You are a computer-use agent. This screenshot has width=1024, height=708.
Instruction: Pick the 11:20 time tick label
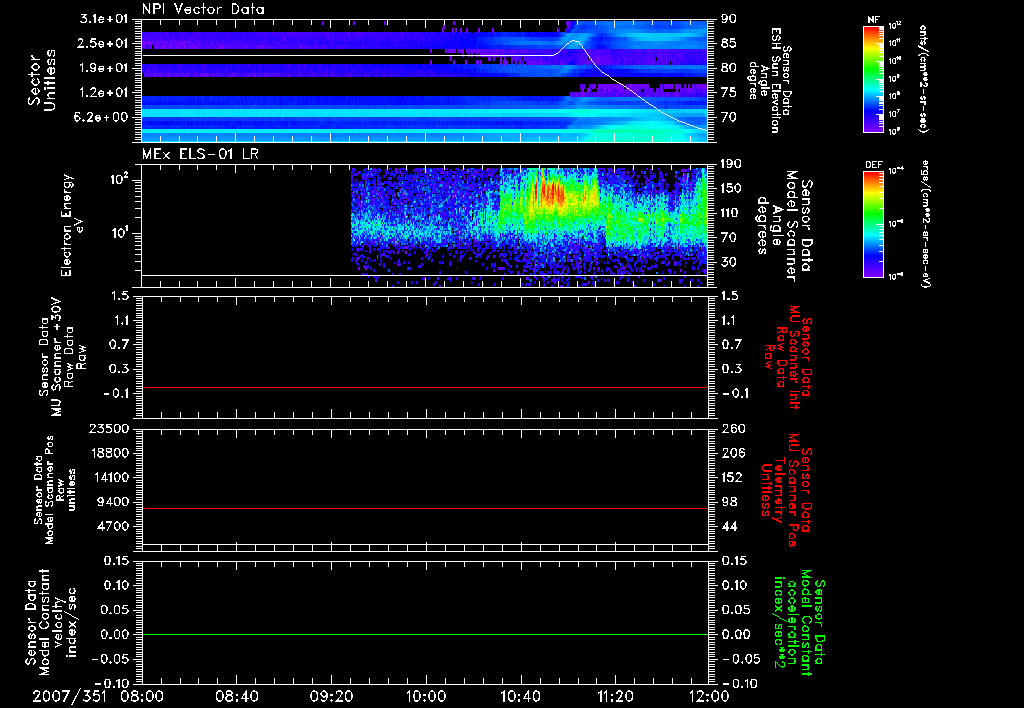click(615, 694)
